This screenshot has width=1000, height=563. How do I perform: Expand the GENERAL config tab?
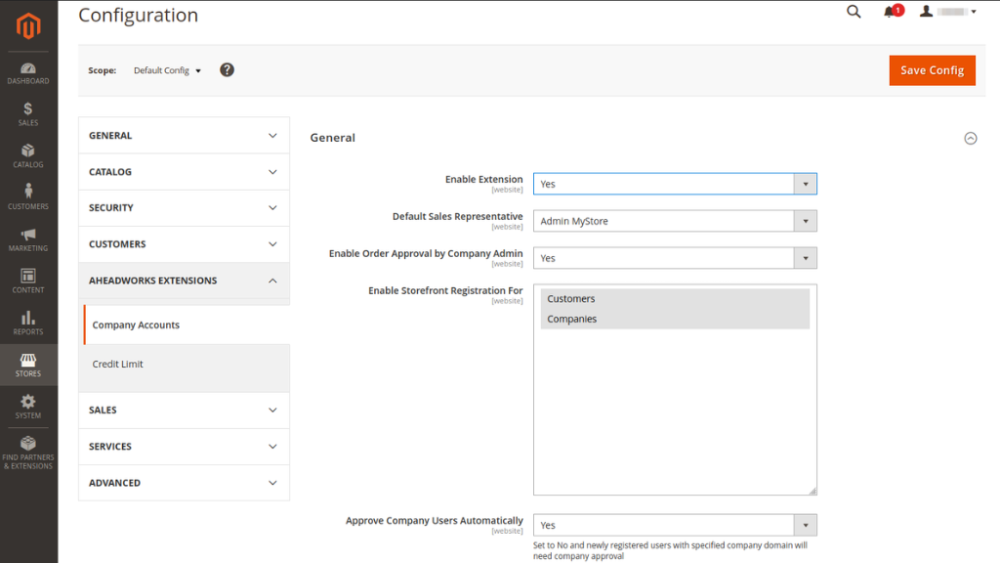point(184,135)
